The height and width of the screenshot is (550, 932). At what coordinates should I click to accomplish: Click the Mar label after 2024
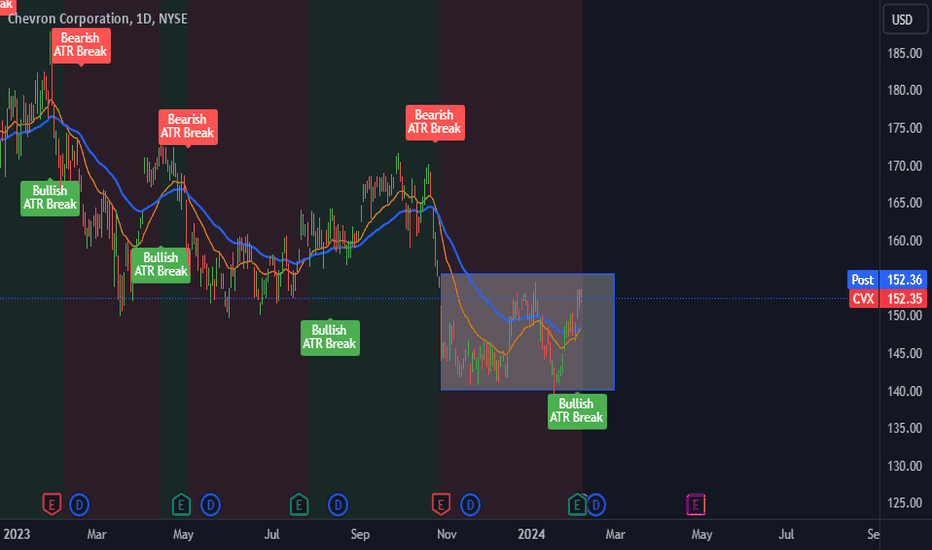tap(615, 534)
